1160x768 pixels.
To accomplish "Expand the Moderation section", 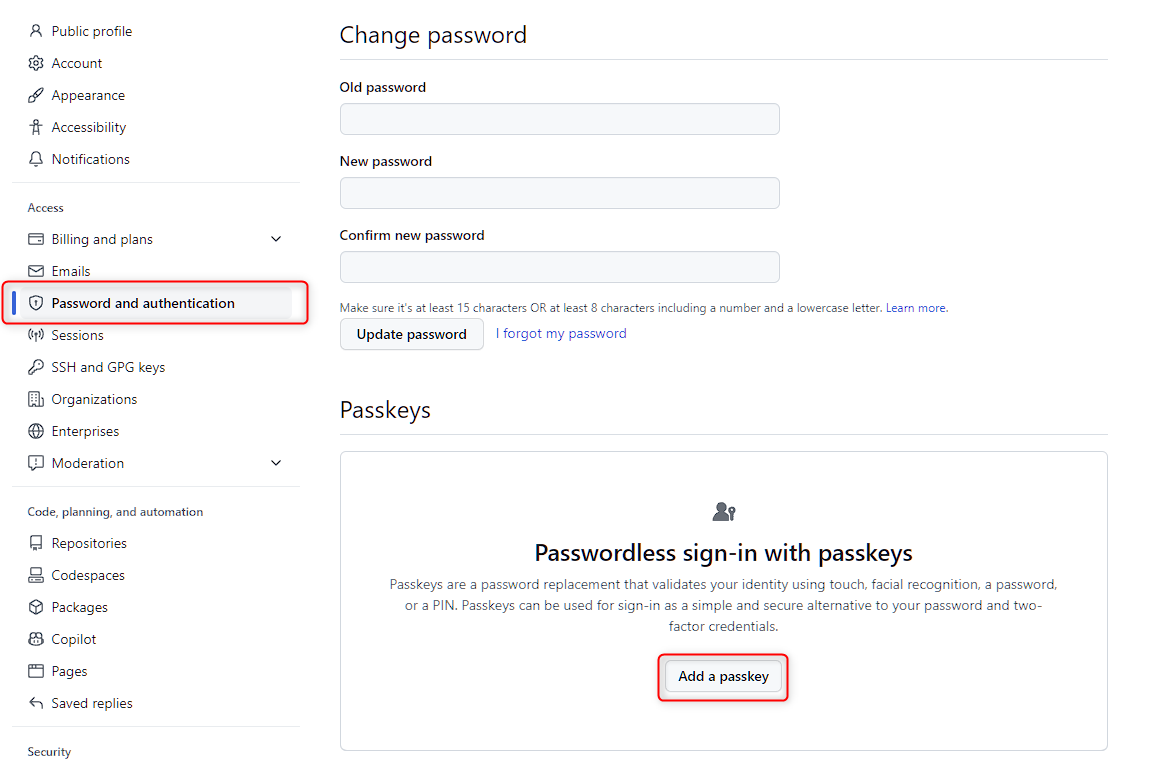I will (276, 463).
